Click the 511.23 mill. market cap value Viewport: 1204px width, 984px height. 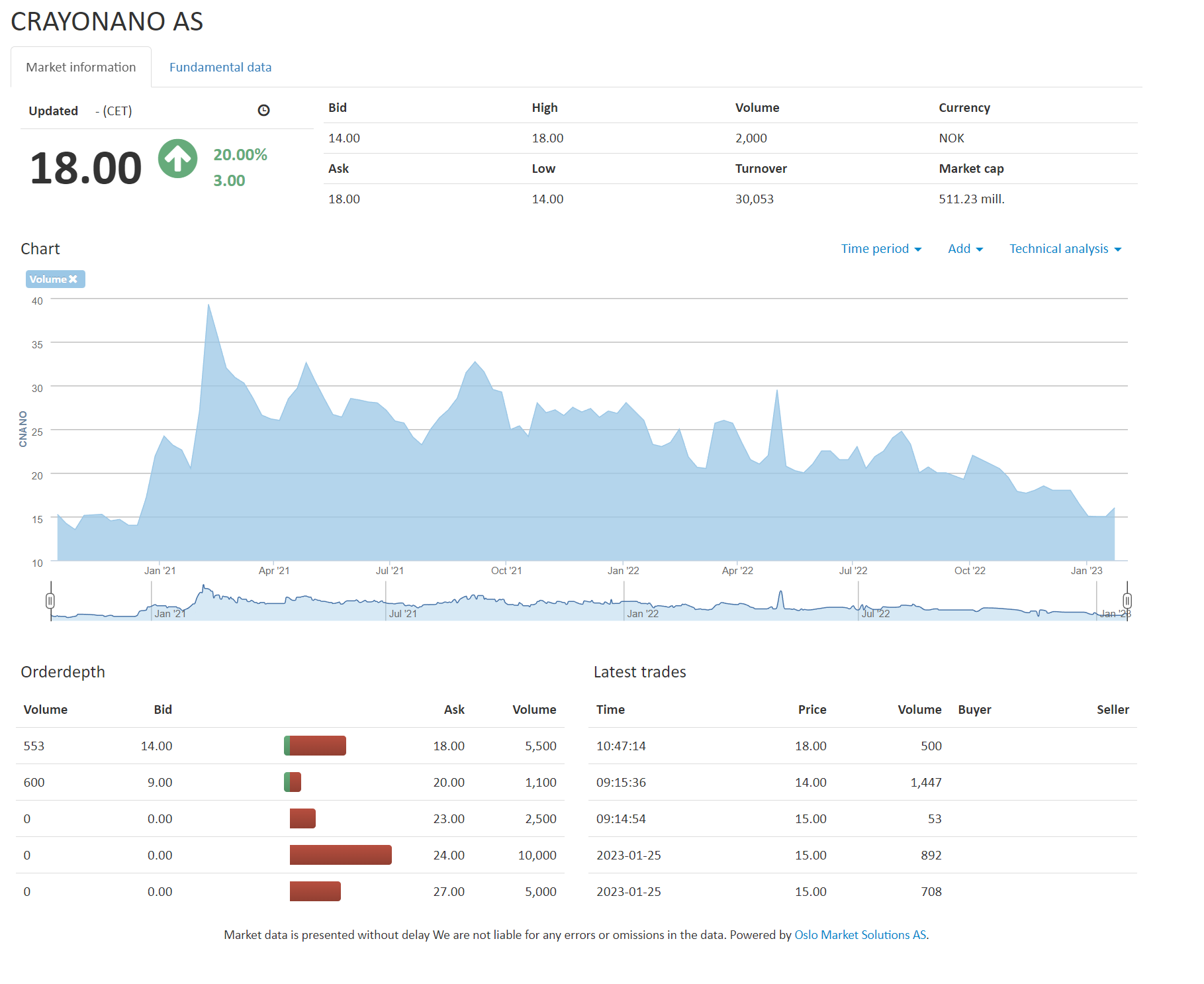pos(971,199)
